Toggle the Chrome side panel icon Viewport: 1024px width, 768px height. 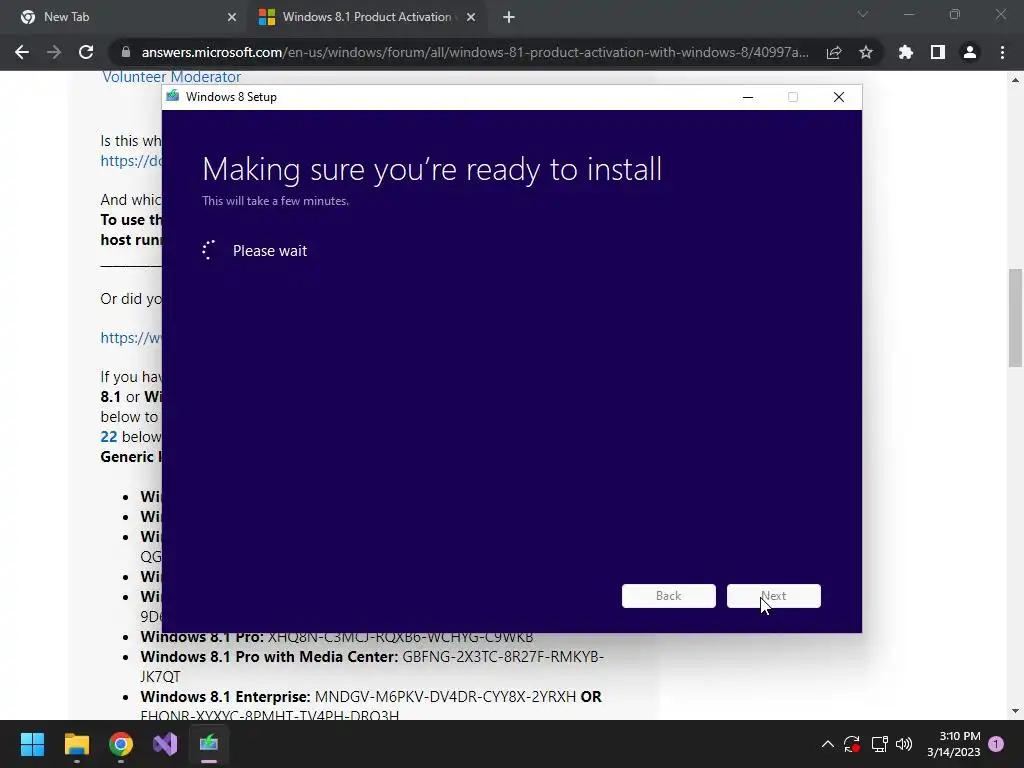point(938,52)
